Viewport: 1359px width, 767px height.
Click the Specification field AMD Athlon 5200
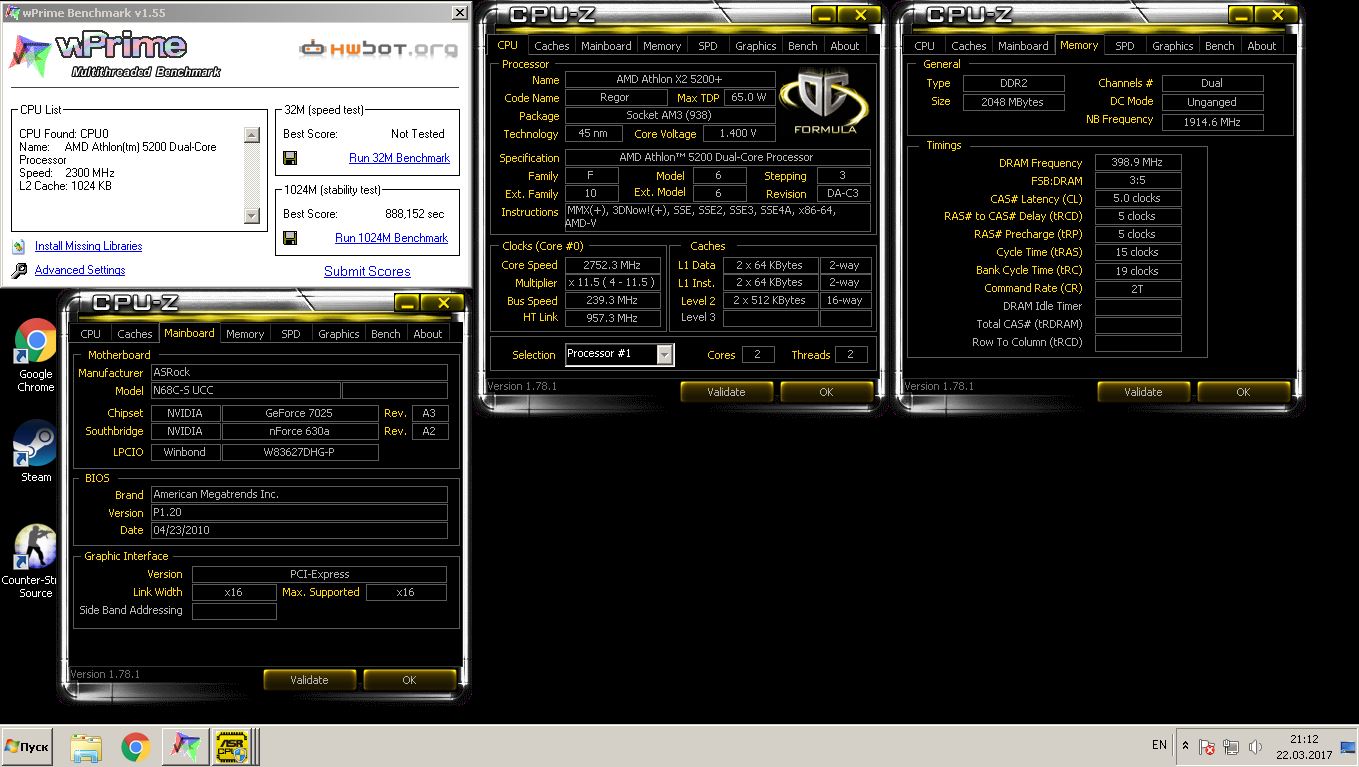tap(717, 157)
